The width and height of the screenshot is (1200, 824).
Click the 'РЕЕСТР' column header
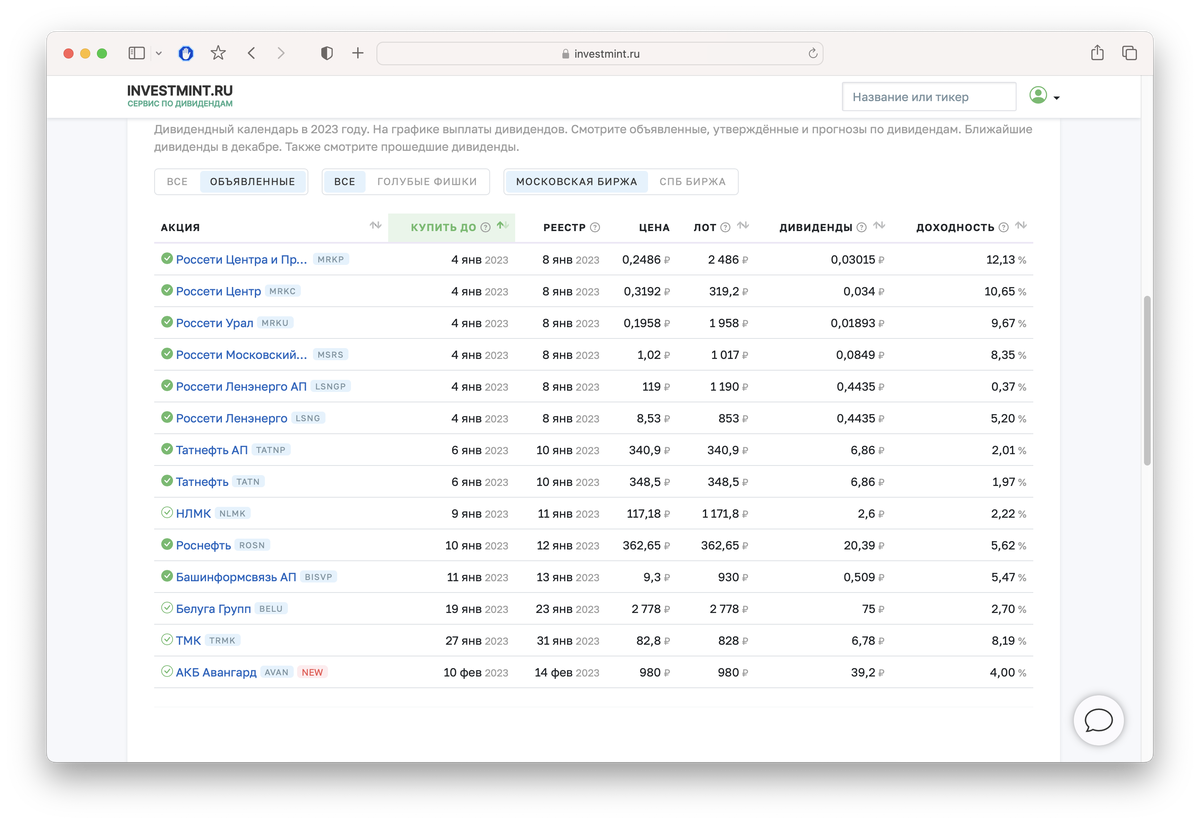[x=564, y=228]
